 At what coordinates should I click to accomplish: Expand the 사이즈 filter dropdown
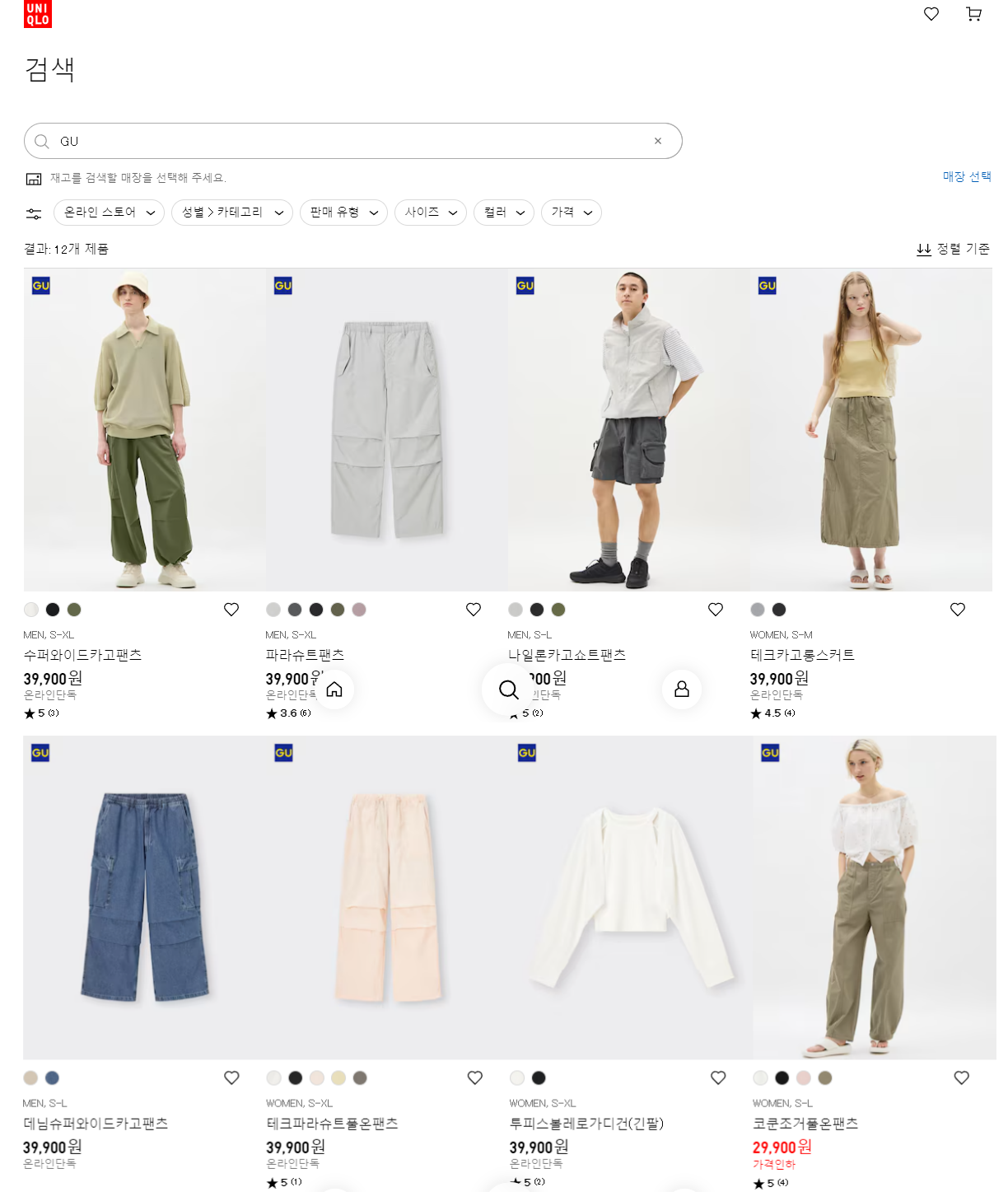coord(431,213)
